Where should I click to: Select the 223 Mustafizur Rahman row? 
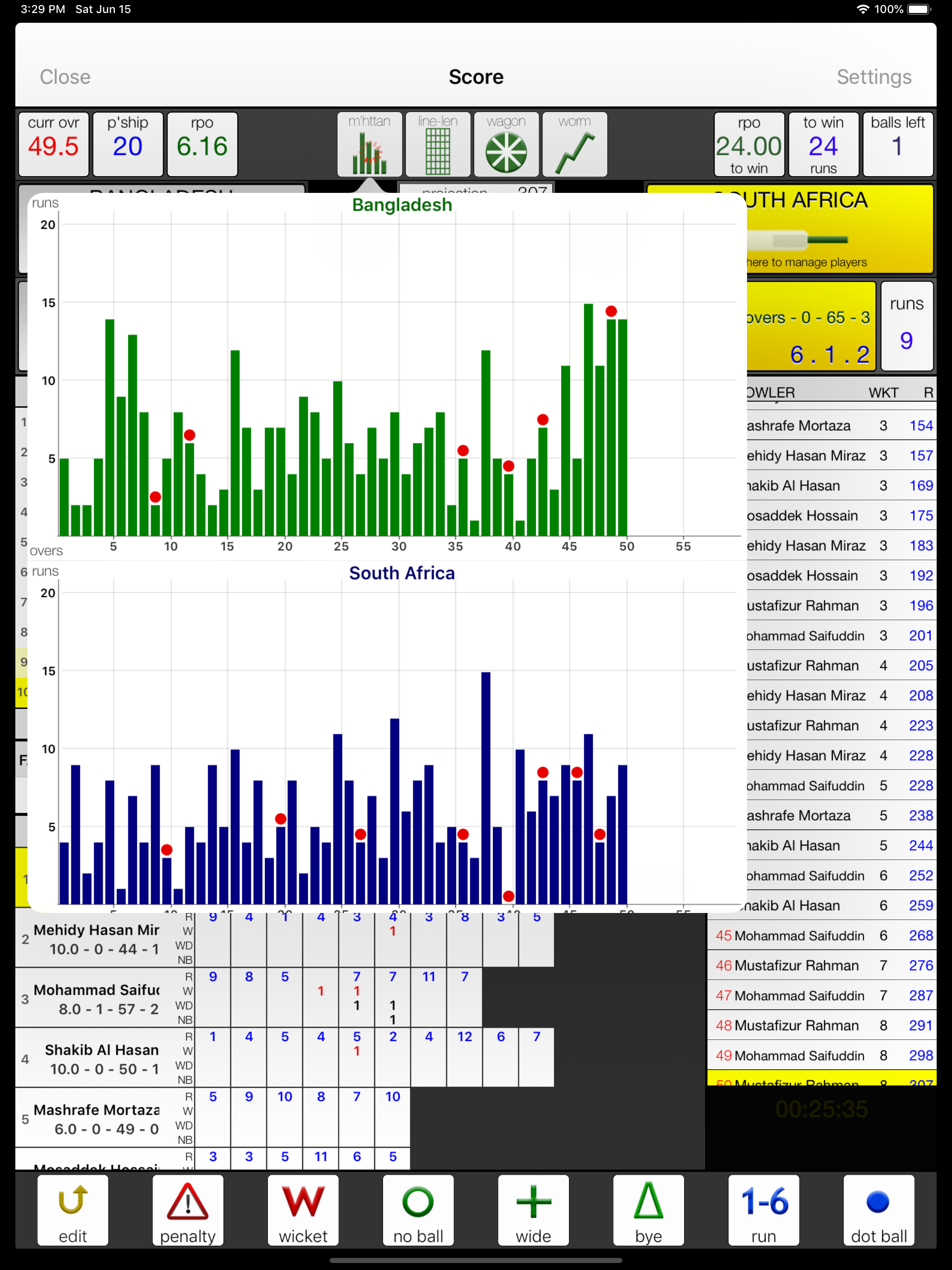(842, 726)
